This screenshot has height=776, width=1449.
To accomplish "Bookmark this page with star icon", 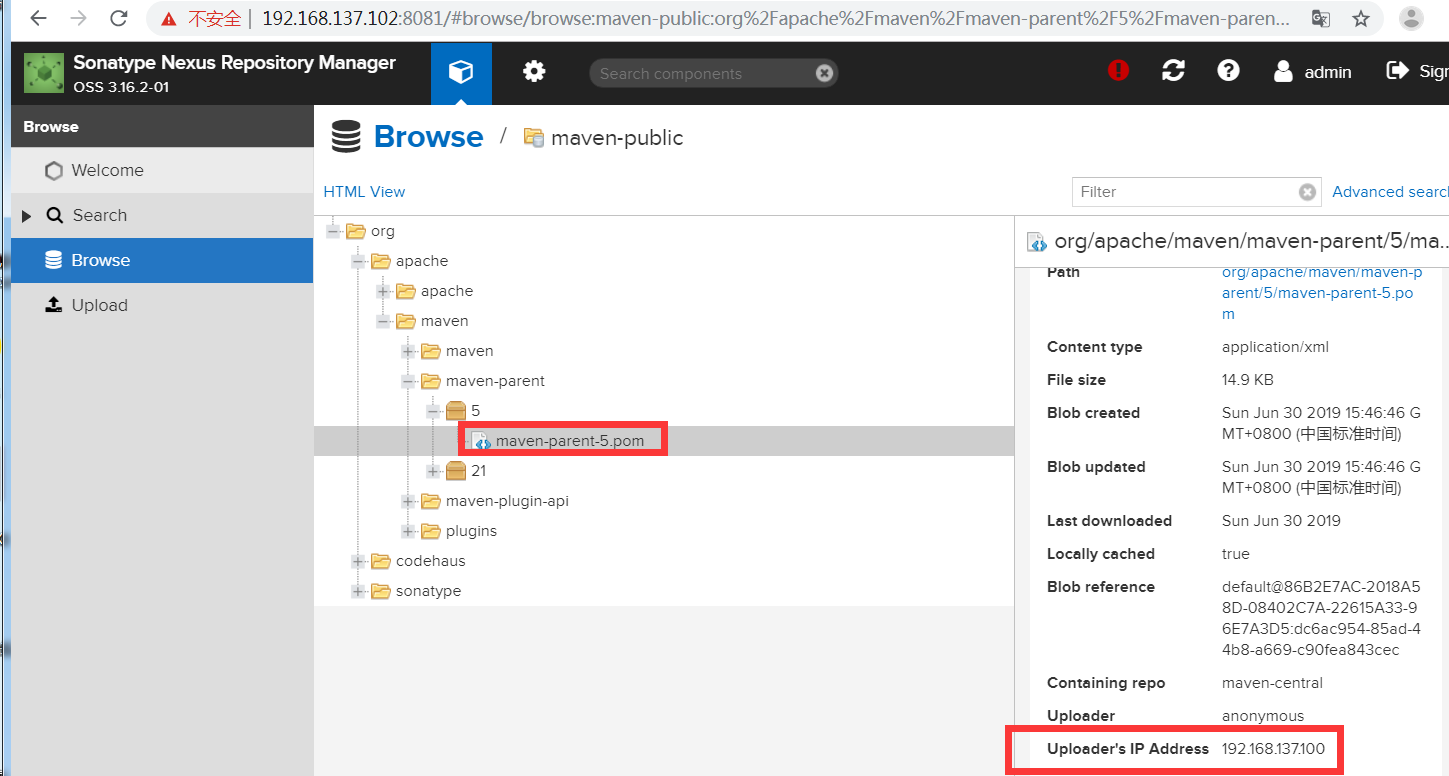I will point(1361,19).
